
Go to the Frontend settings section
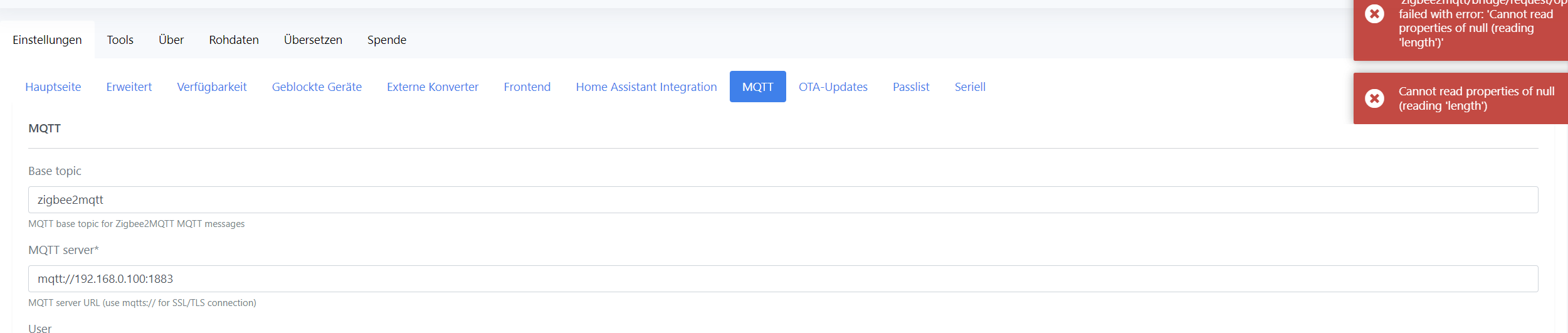pyautogui.click(x=527, y=87)
